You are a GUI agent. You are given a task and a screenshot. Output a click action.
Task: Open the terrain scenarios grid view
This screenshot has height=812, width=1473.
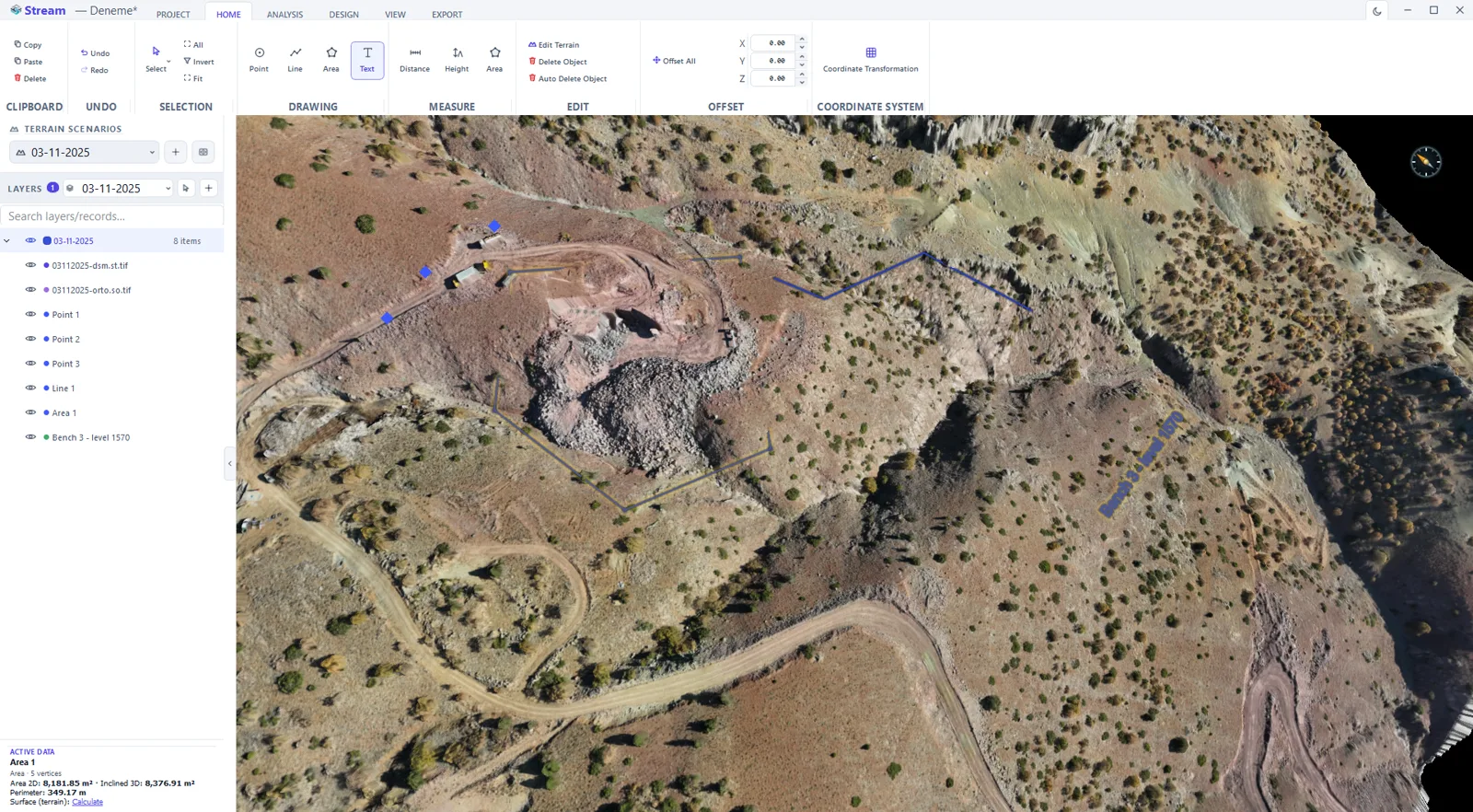[x=203, y=152]
